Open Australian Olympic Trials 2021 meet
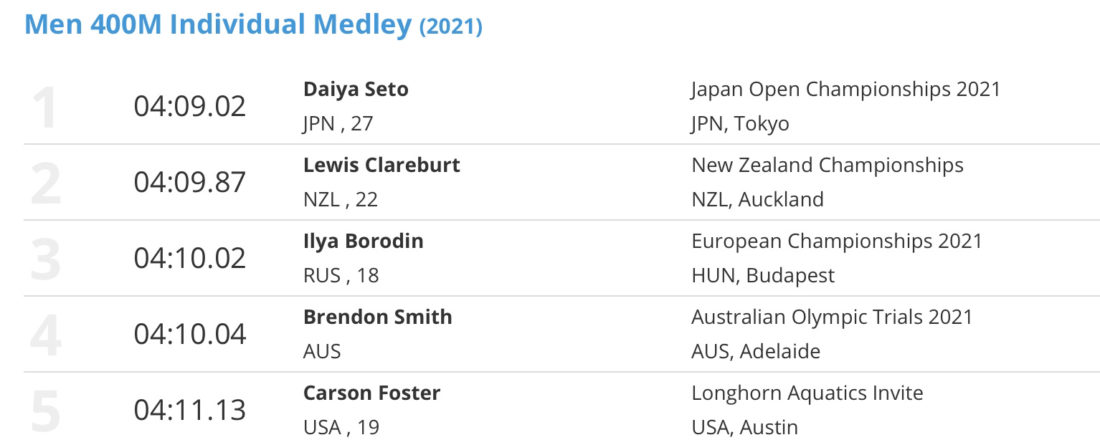The height and width of the screenshot is (445, 1100). coord(832,317)
